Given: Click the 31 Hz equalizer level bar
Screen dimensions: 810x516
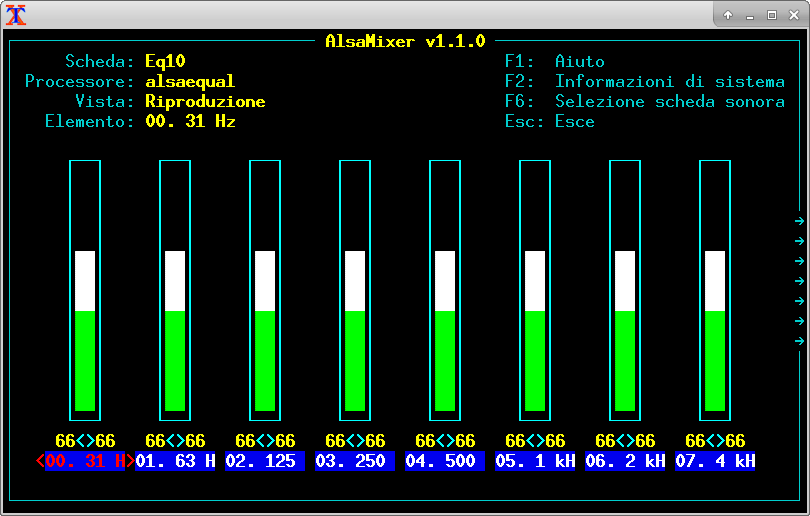Looking at the screenshot, I should pyautogui.click(x=85, y=290).
